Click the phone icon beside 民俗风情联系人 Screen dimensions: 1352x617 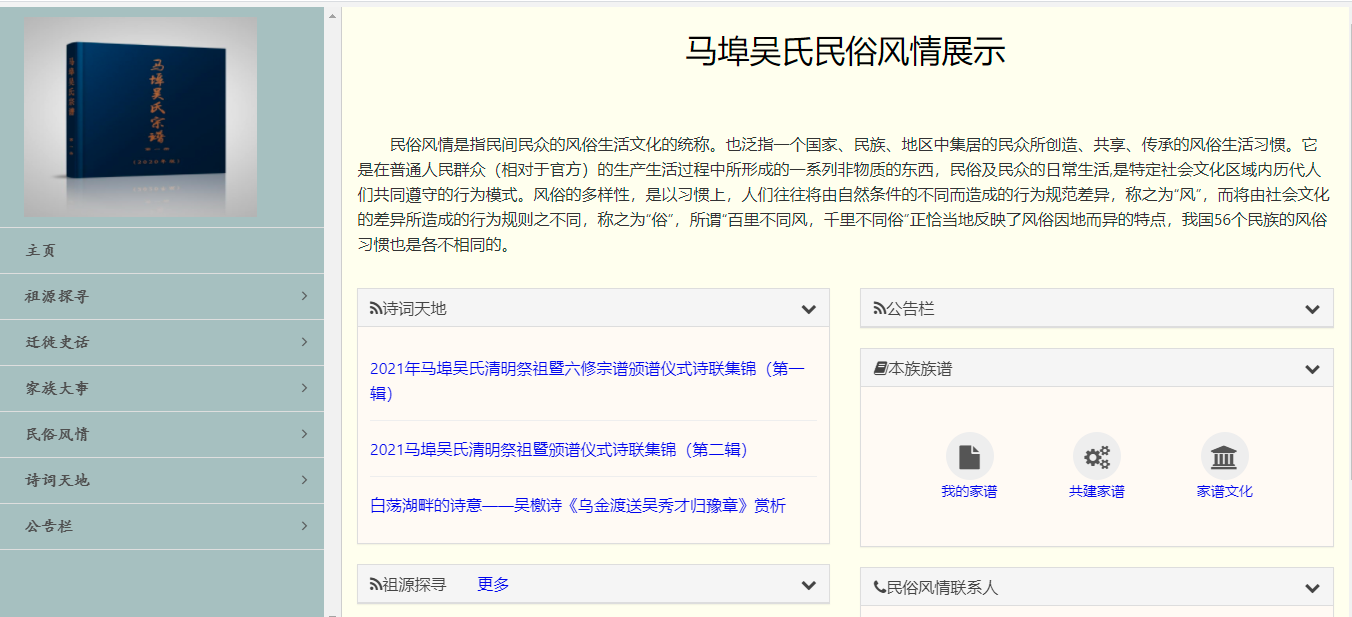[x=880, y=588]
